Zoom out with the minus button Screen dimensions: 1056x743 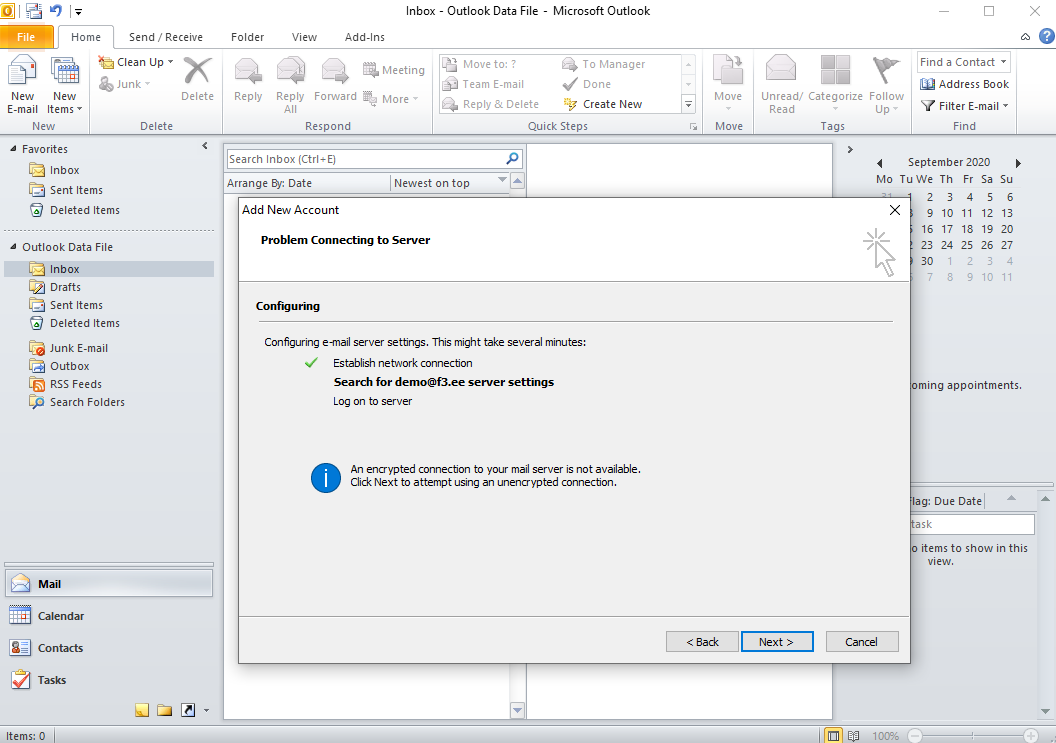tap(914, 736)
